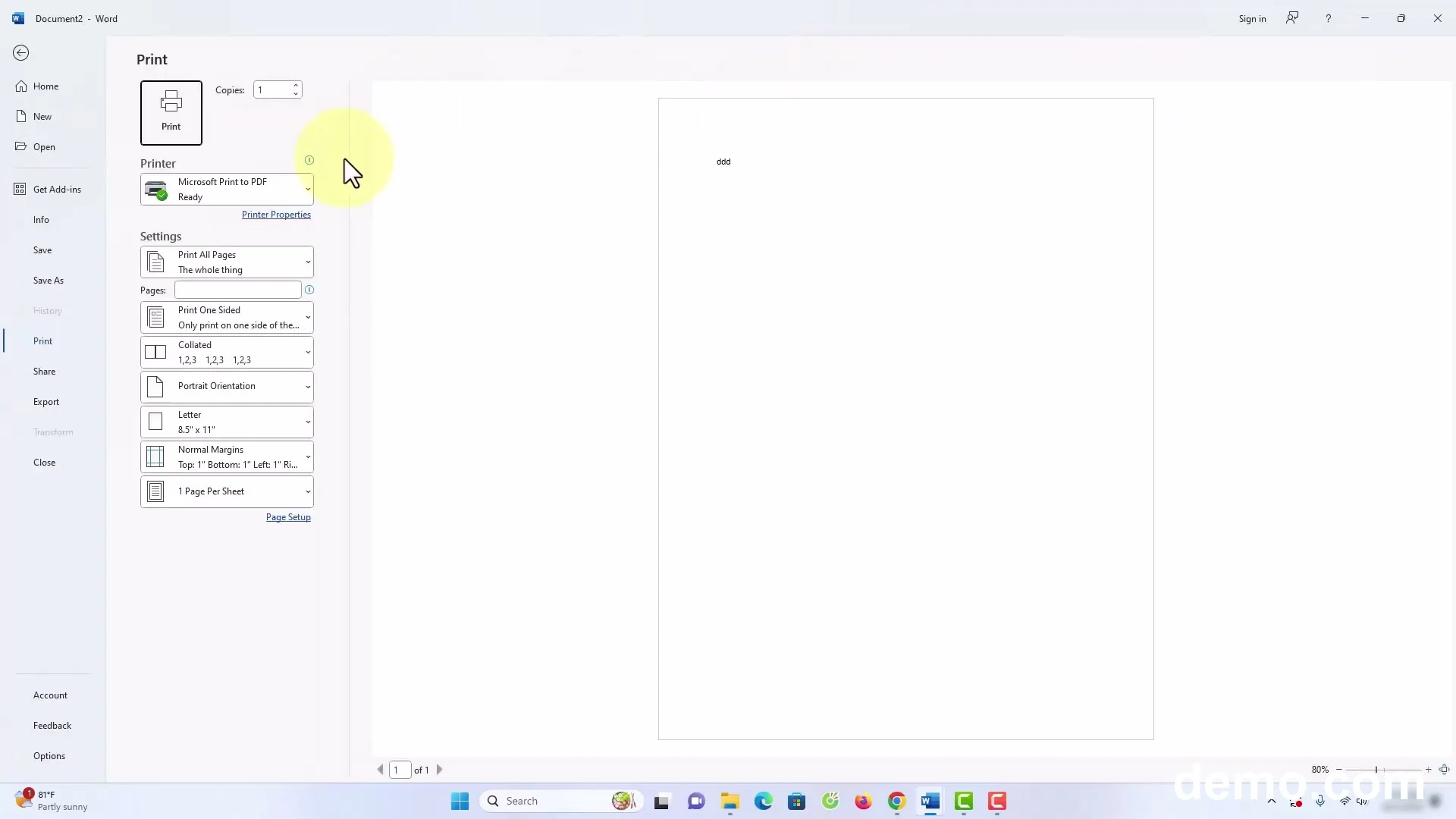The image size is (1456, 819).
Task: Increase number of copies with up arrow
Action: [x=296, y=85]
